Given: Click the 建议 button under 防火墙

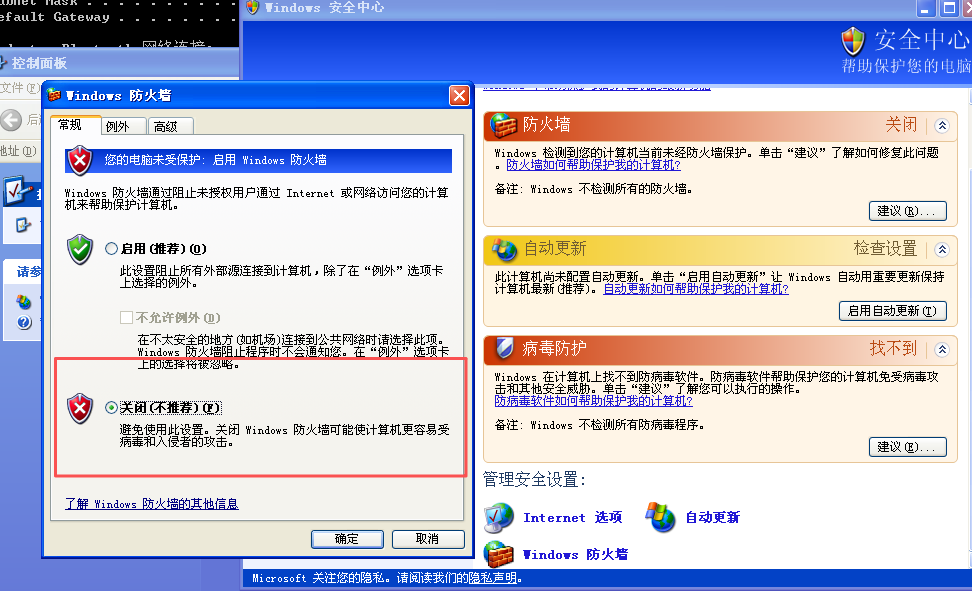Looking at the screenshot, I should [x=908, y=211].
